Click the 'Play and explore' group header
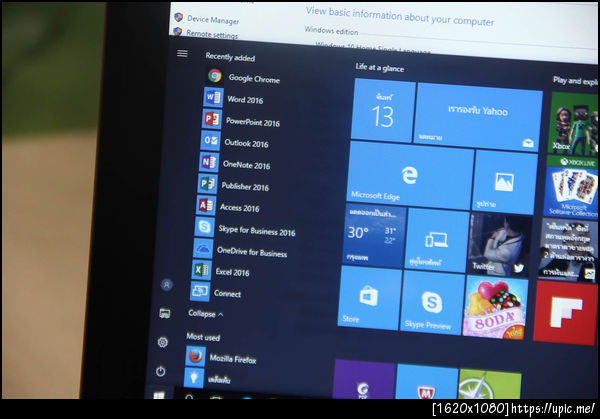600x419 pixels. click(575, 81)
